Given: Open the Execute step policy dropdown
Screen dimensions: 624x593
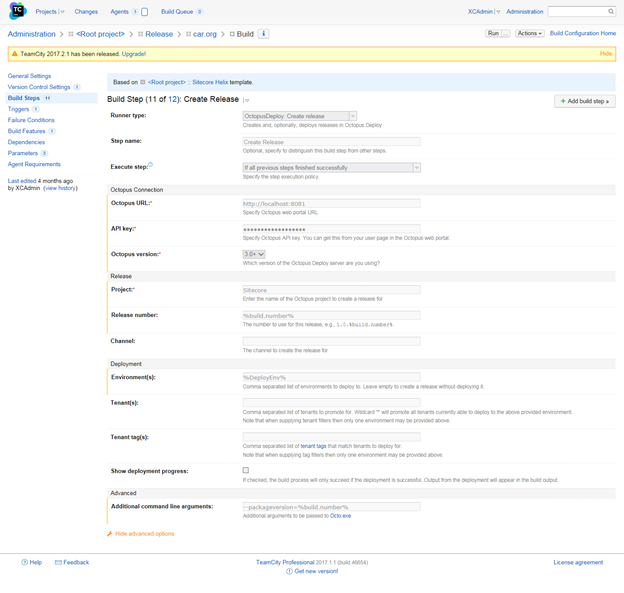Looking at the screenshot, I should [332, 168].
